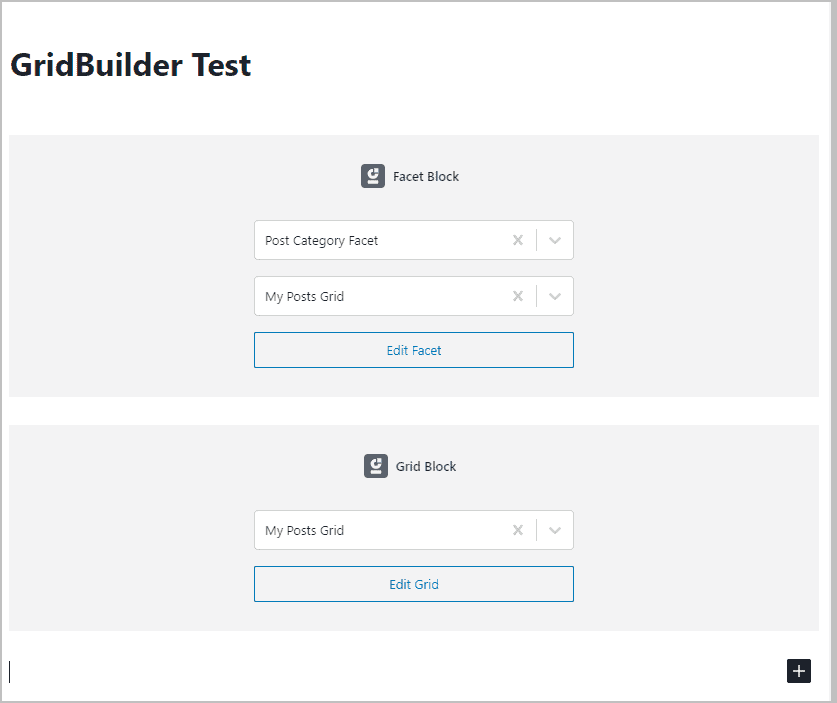Open the My Posts Grid dropdown in Facet Block
The width and height of the screenshot is (837, 703).
click(555, 296)
